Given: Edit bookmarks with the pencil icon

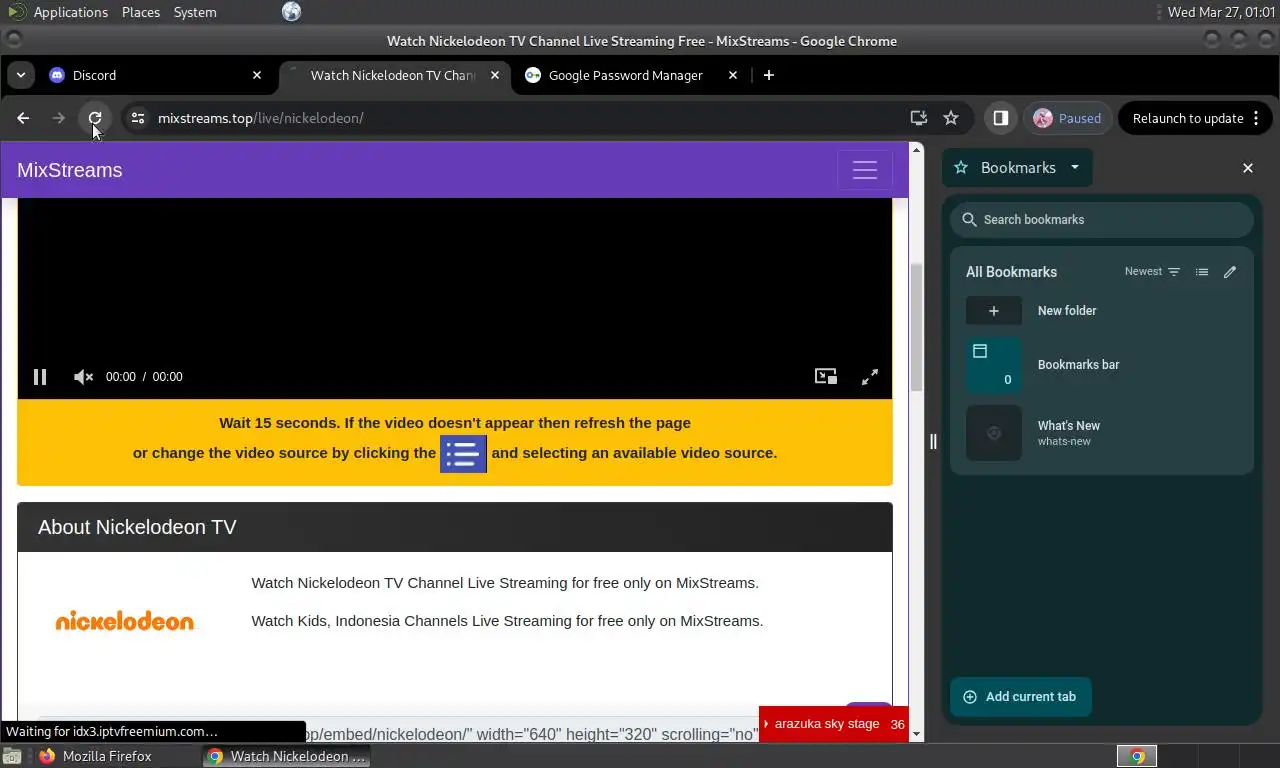Looking at the screenshot, I should pyautogui.click(x=1230, y=272).
